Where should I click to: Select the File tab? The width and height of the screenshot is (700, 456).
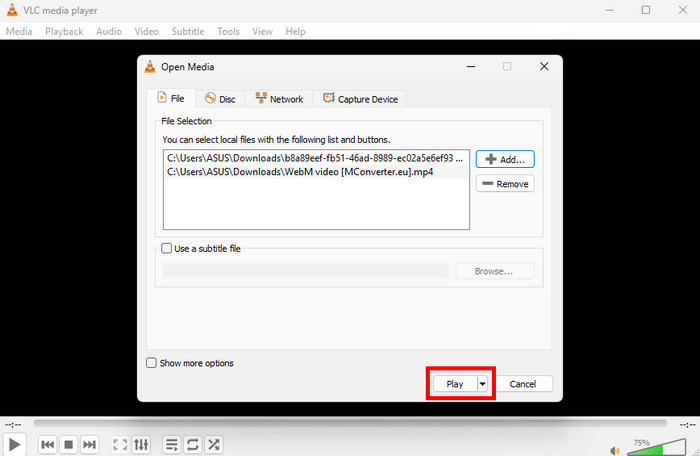(x=171, y=98)
